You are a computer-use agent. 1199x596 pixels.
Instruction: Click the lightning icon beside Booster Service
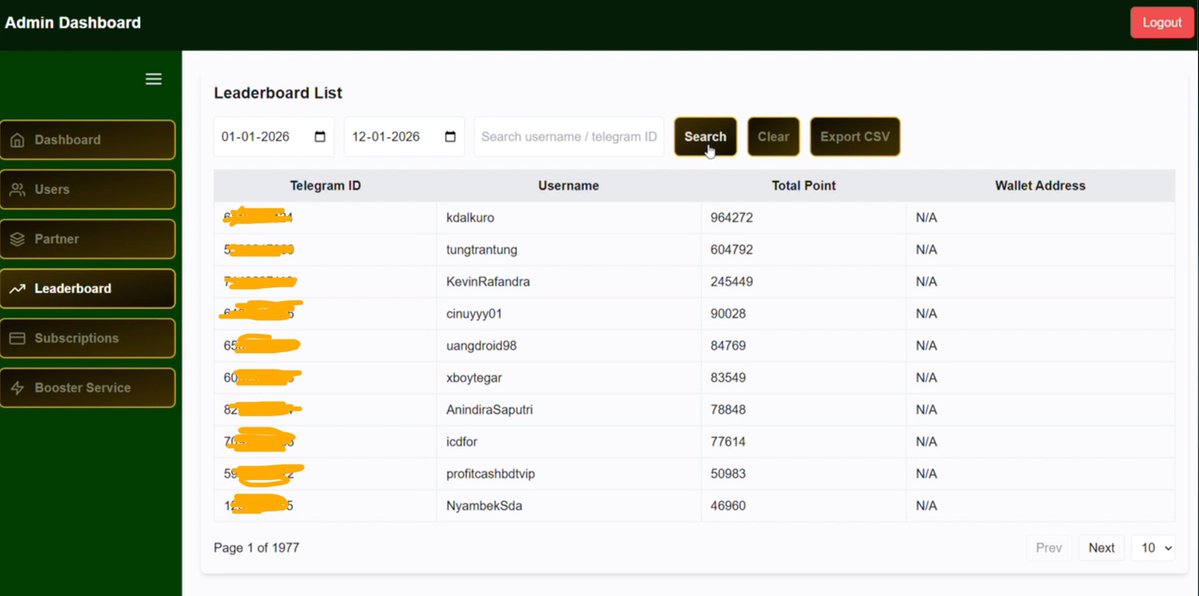(18, 388)
